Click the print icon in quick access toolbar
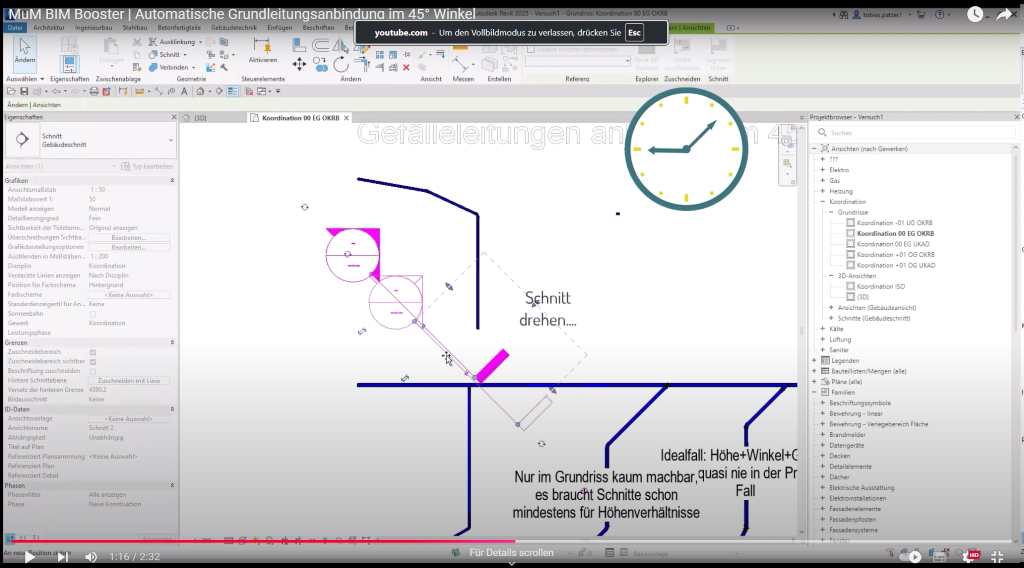Image resolution: width=1024 pixels, height=568 pixels. (x=92, y=91)
